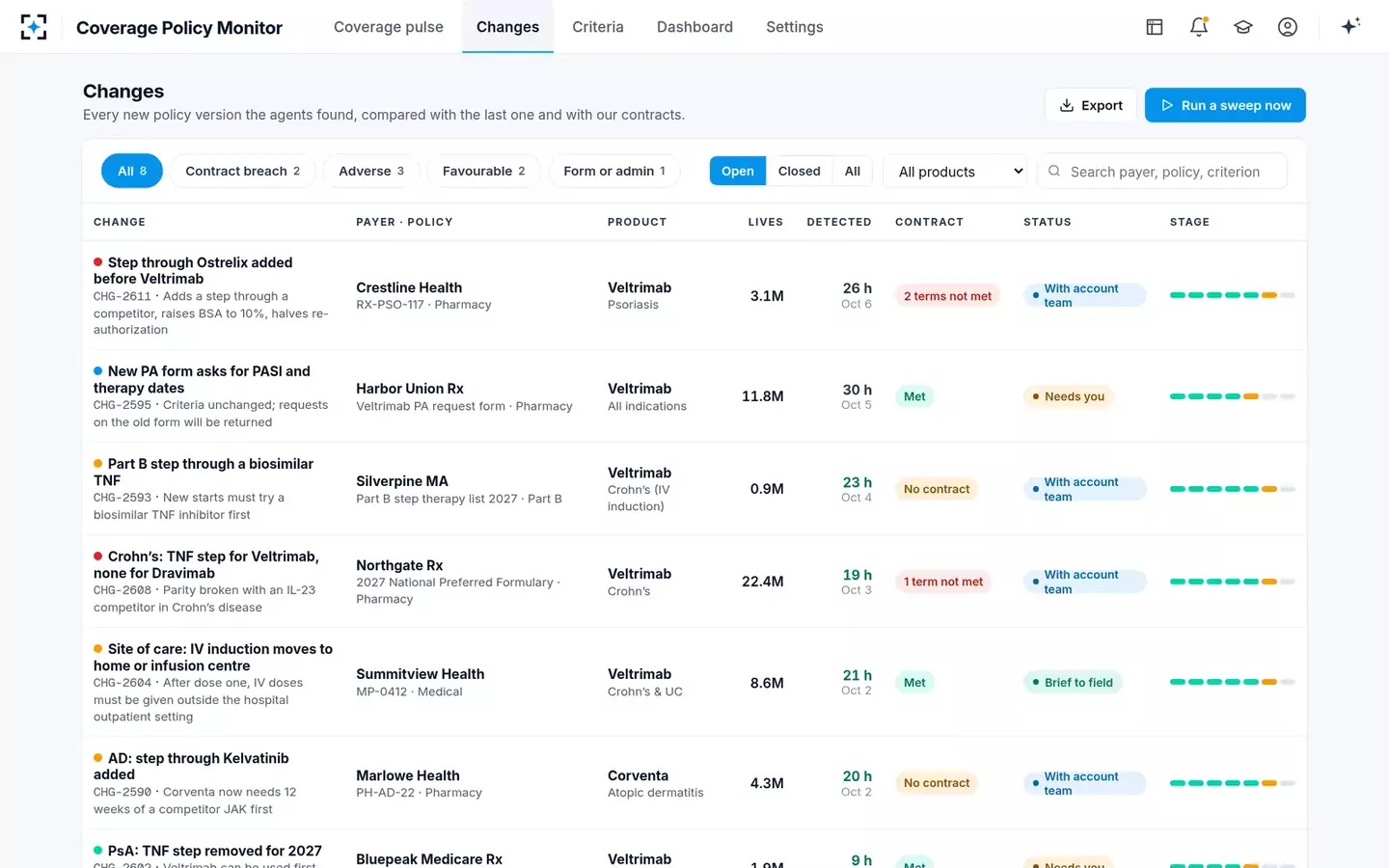Select the Closed status filter
Viewport: 1389px width, 868px height.
(x=799, y=171)
